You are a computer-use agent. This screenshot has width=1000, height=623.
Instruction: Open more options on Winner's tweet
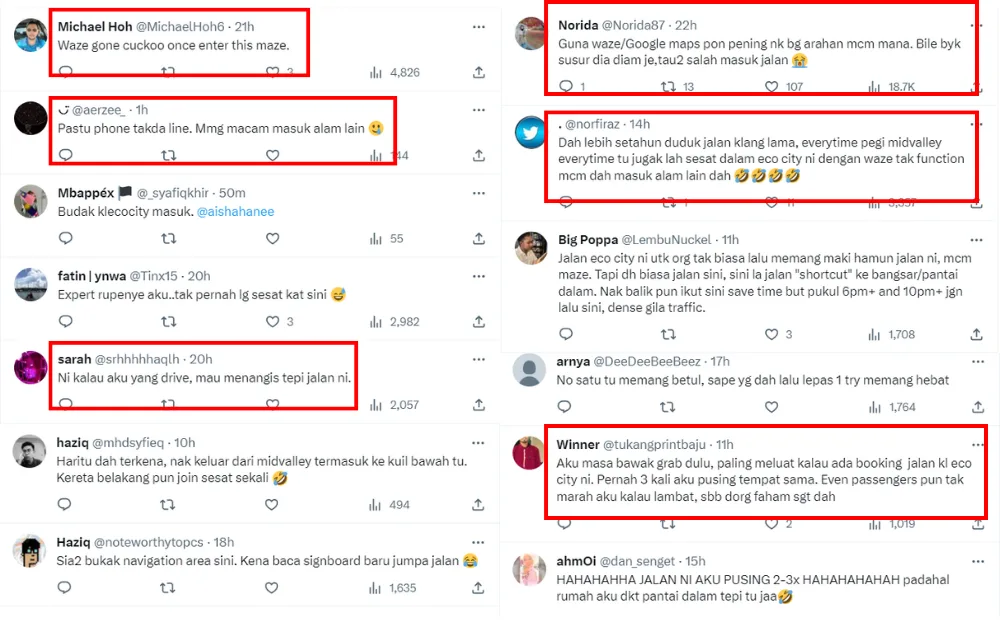[x=977, y=444]
